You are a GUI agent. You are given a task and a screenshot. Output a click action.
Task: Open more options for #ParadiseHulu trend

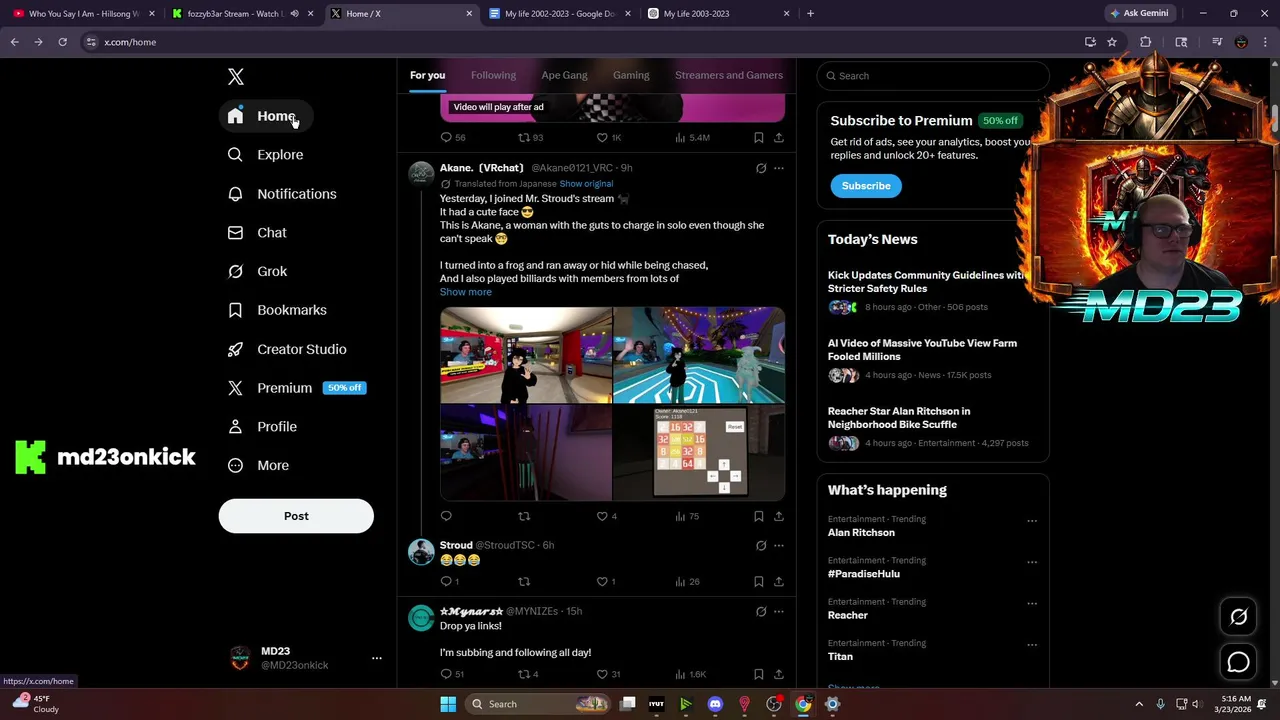coord(1032,562)
